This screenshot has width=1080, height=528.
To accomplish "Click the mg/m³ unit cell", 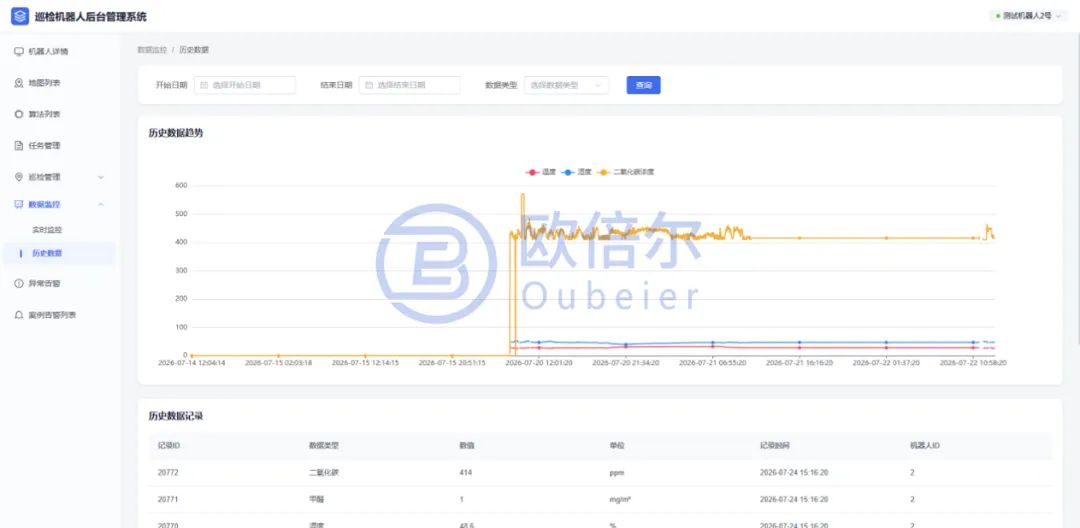I will click(621, 500).
